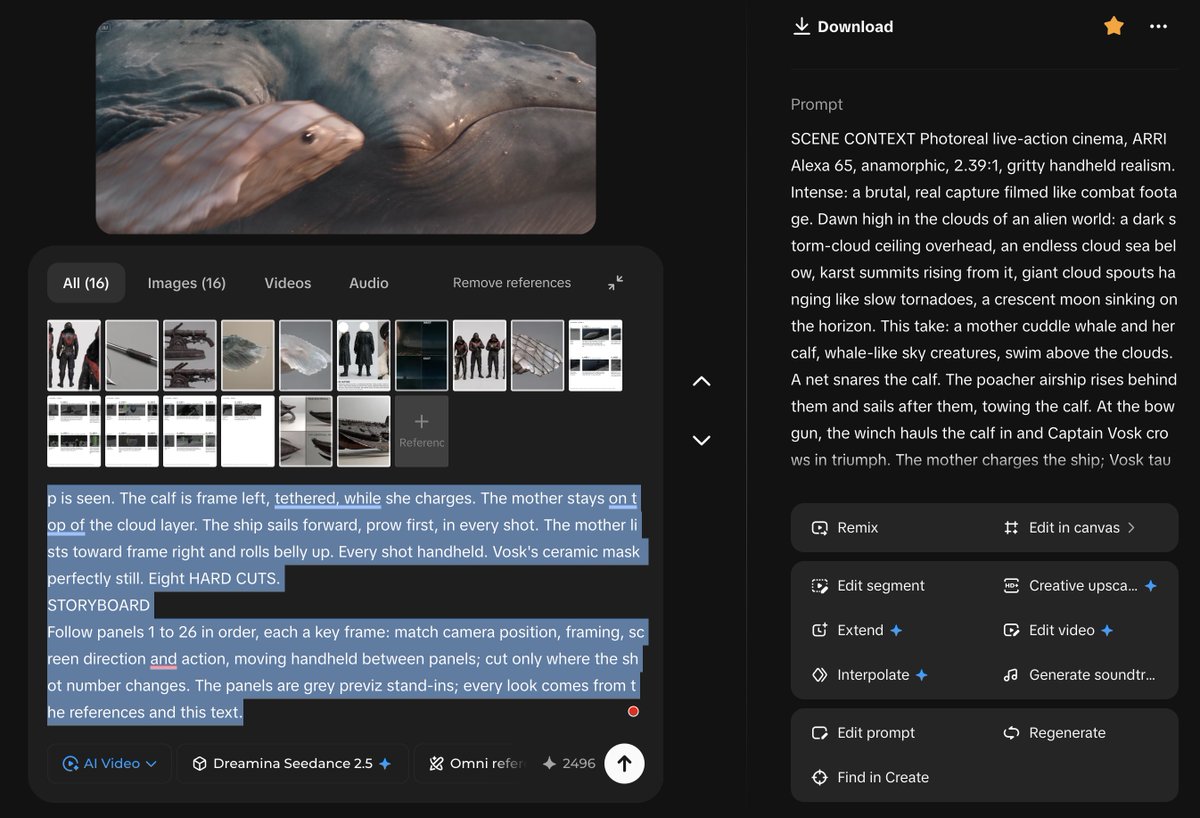Click the Remix option
Viewport: 1200px width, 818px height.
pyautogui.click(x=846, y=527)
